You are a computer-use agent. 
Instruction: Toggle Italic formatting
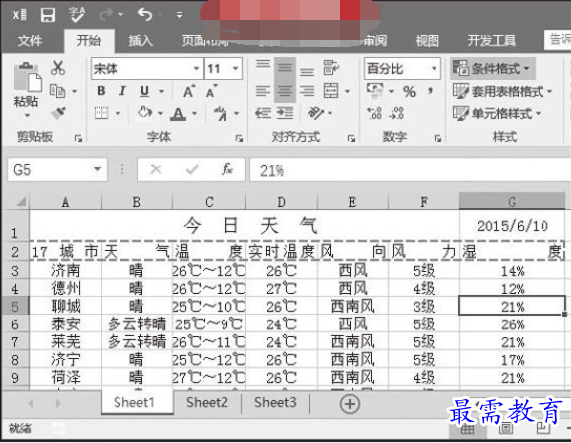point(122,91)
